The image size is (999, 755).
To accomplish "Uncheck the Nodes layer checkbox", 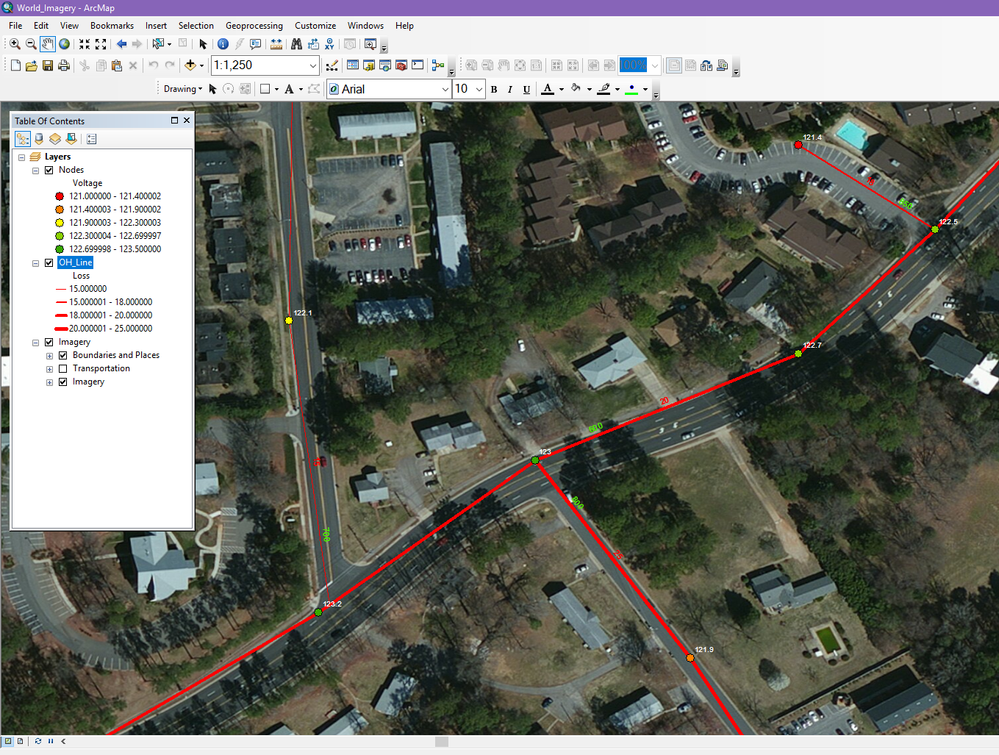I will pos(49,170).
